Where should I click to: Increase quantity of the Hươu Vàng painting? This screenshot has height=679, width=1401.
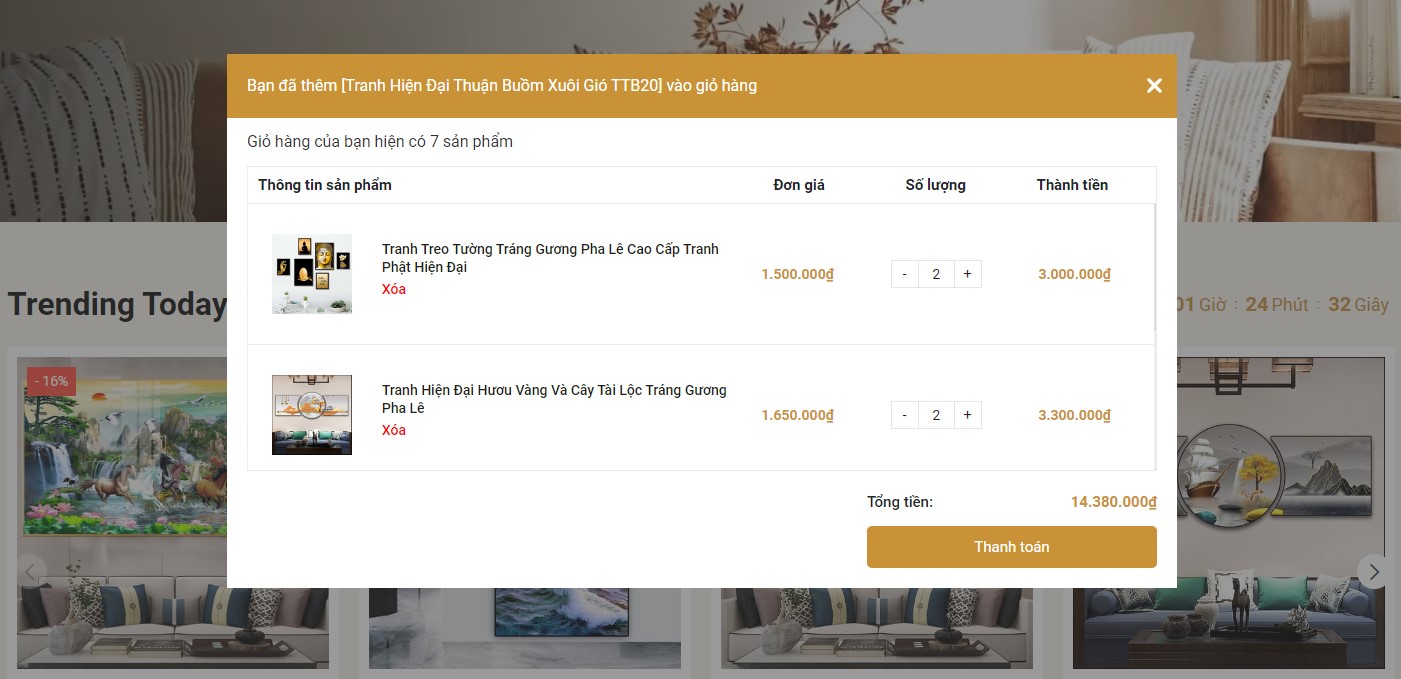(x=967, y=415)
